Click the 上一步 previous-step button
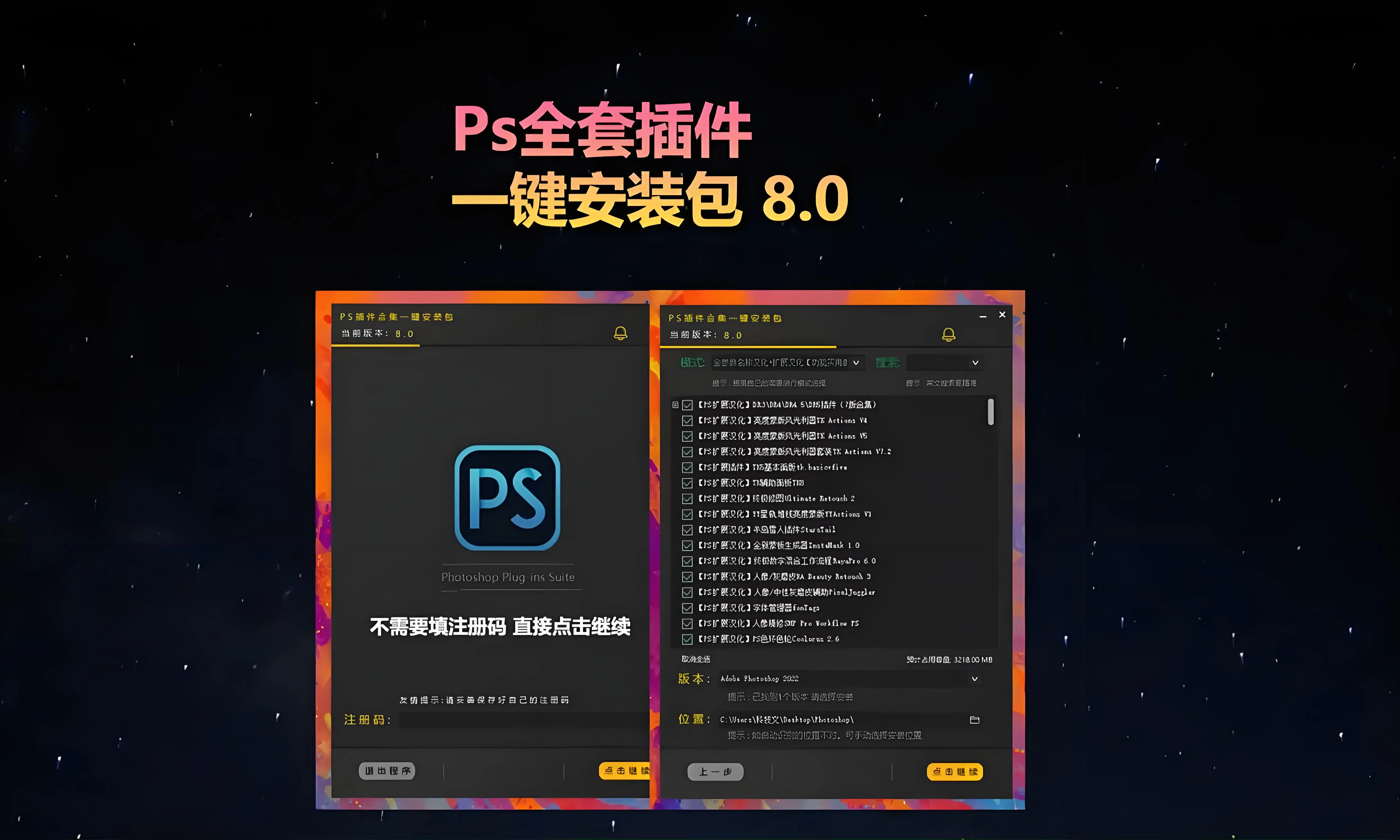Screen dimensions: 1400x840 715,772
